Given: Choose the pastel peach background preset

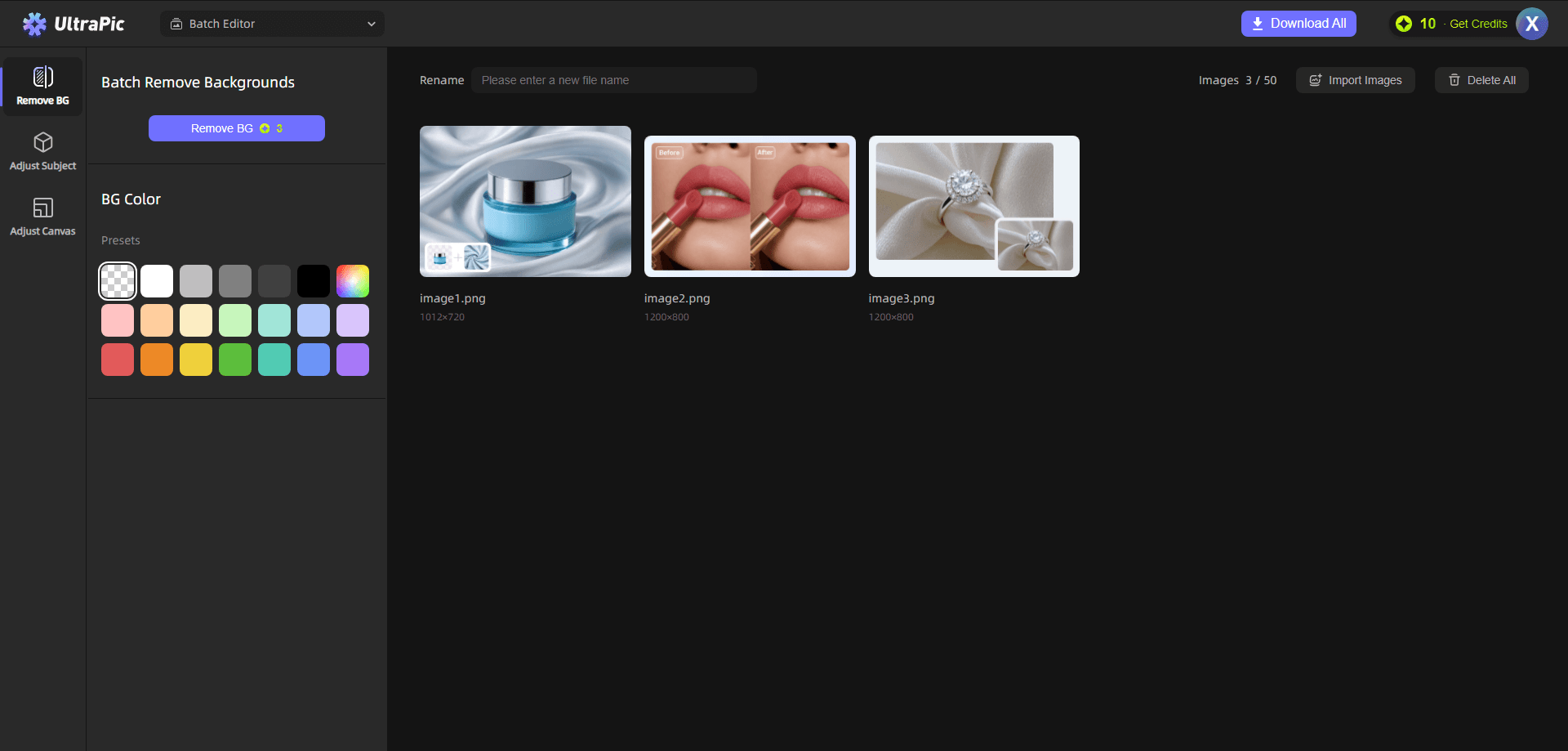Looking at the screenshot, I should pyautogui.click(x=157, y=320).
